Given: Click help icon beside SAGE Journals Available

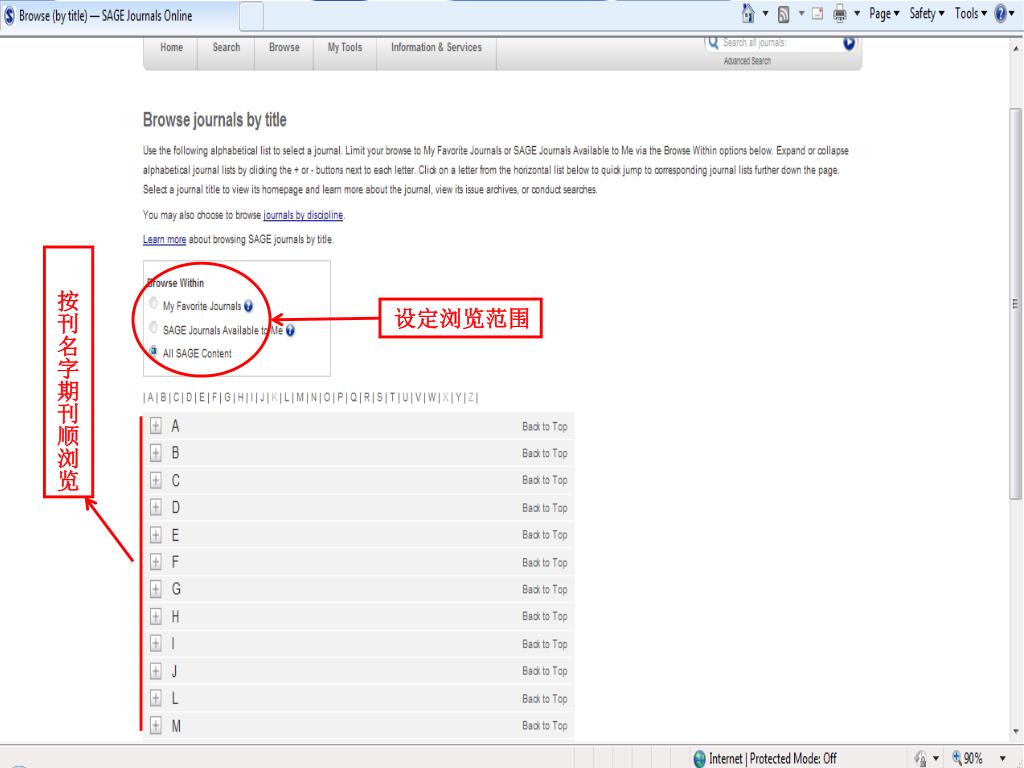Looking at the screenshot, I should [290, 330].
